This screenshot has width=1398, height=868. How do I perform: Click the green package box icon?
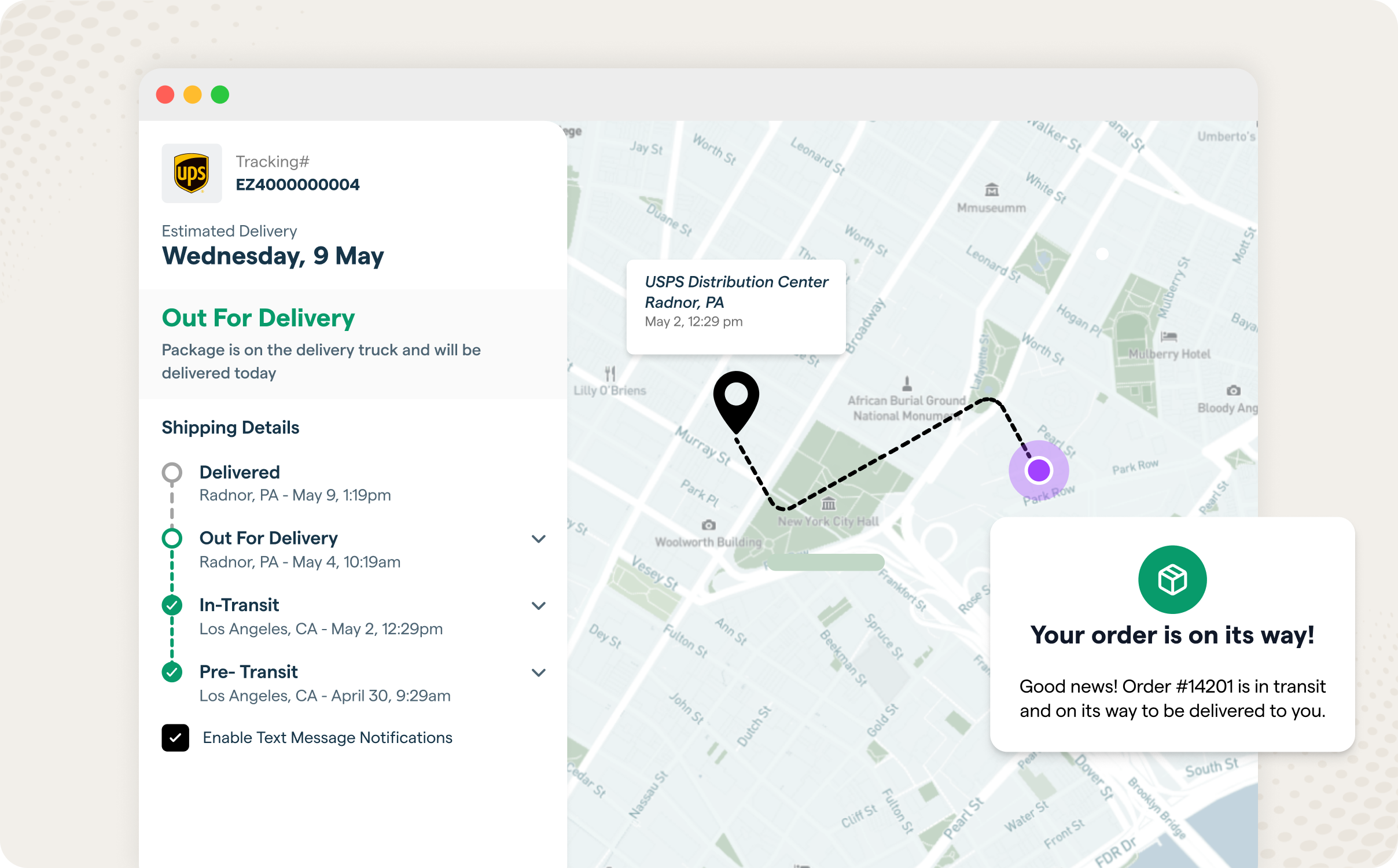[x=1172, y=579]
